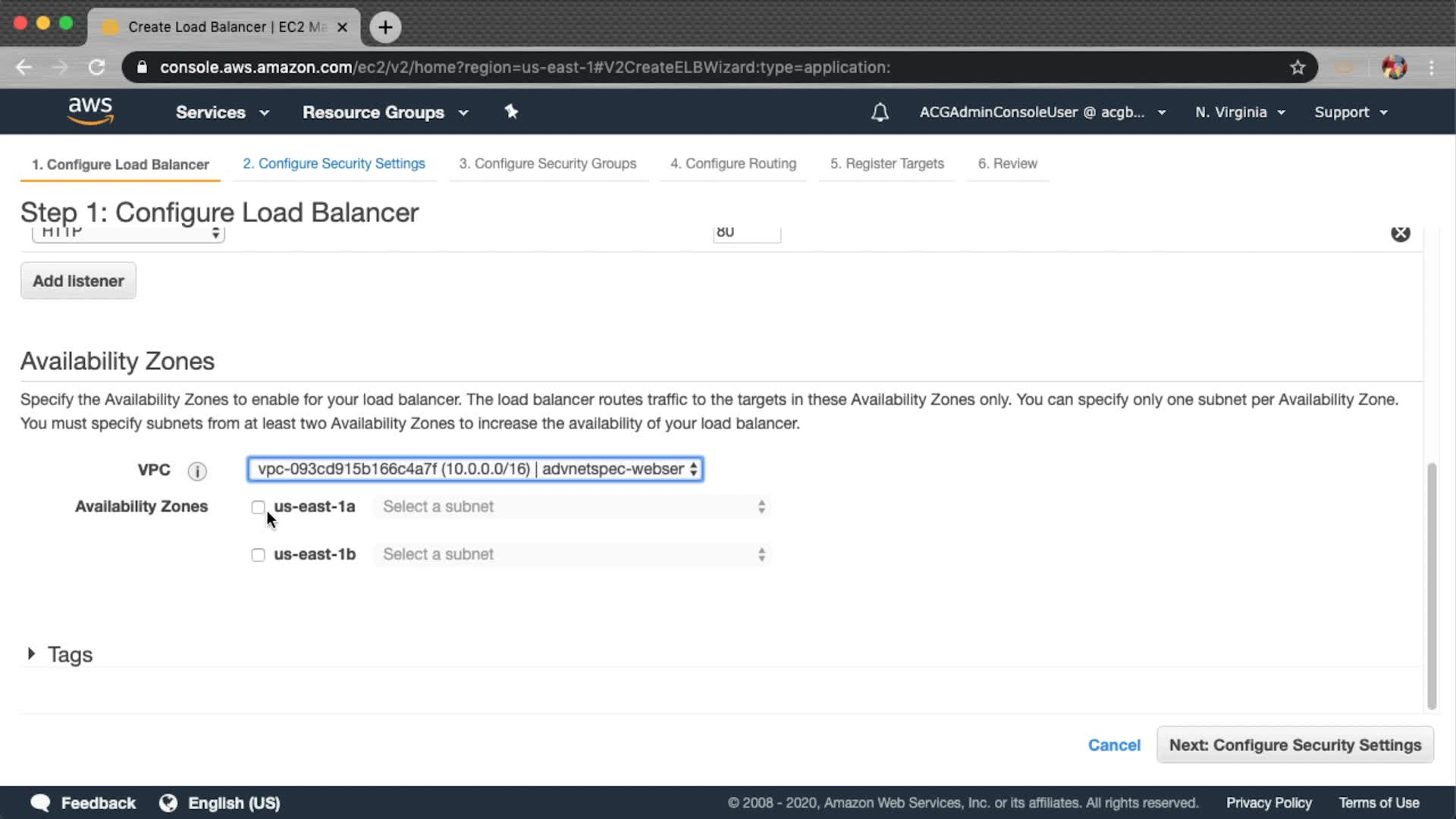Viewport: 1456px width, 819px height.
Task: Click the AWS logo home icon
Action: click(90, 111)
